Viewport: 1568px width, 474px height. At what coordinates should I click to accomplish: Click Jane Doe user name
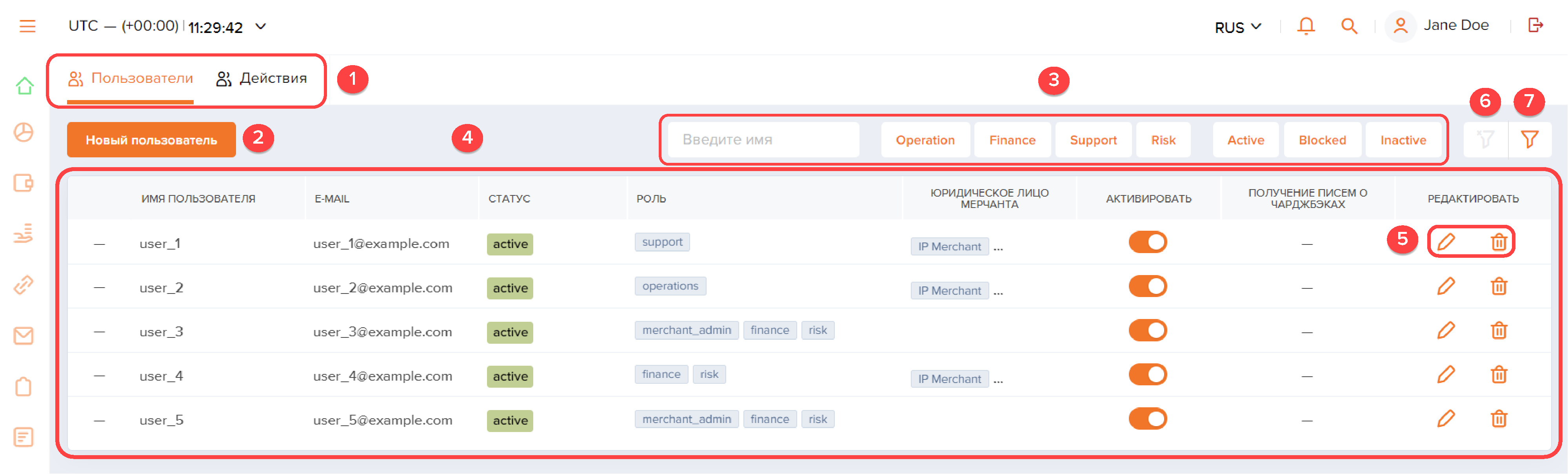pyautogui.click(x=1456, y=25)
